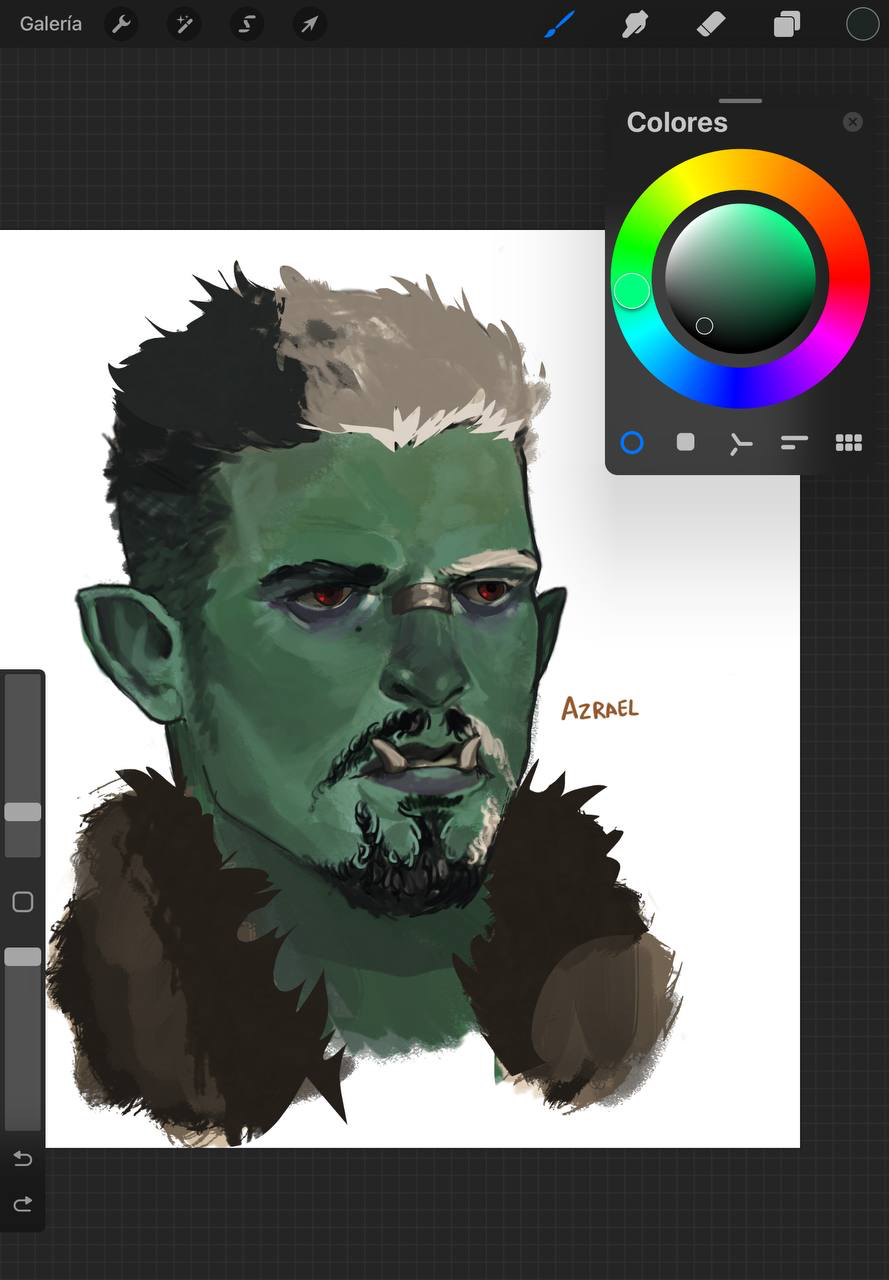This screenshot has height=1280, width=889.
Task: Return to Galería
Action: coord(50,24)
